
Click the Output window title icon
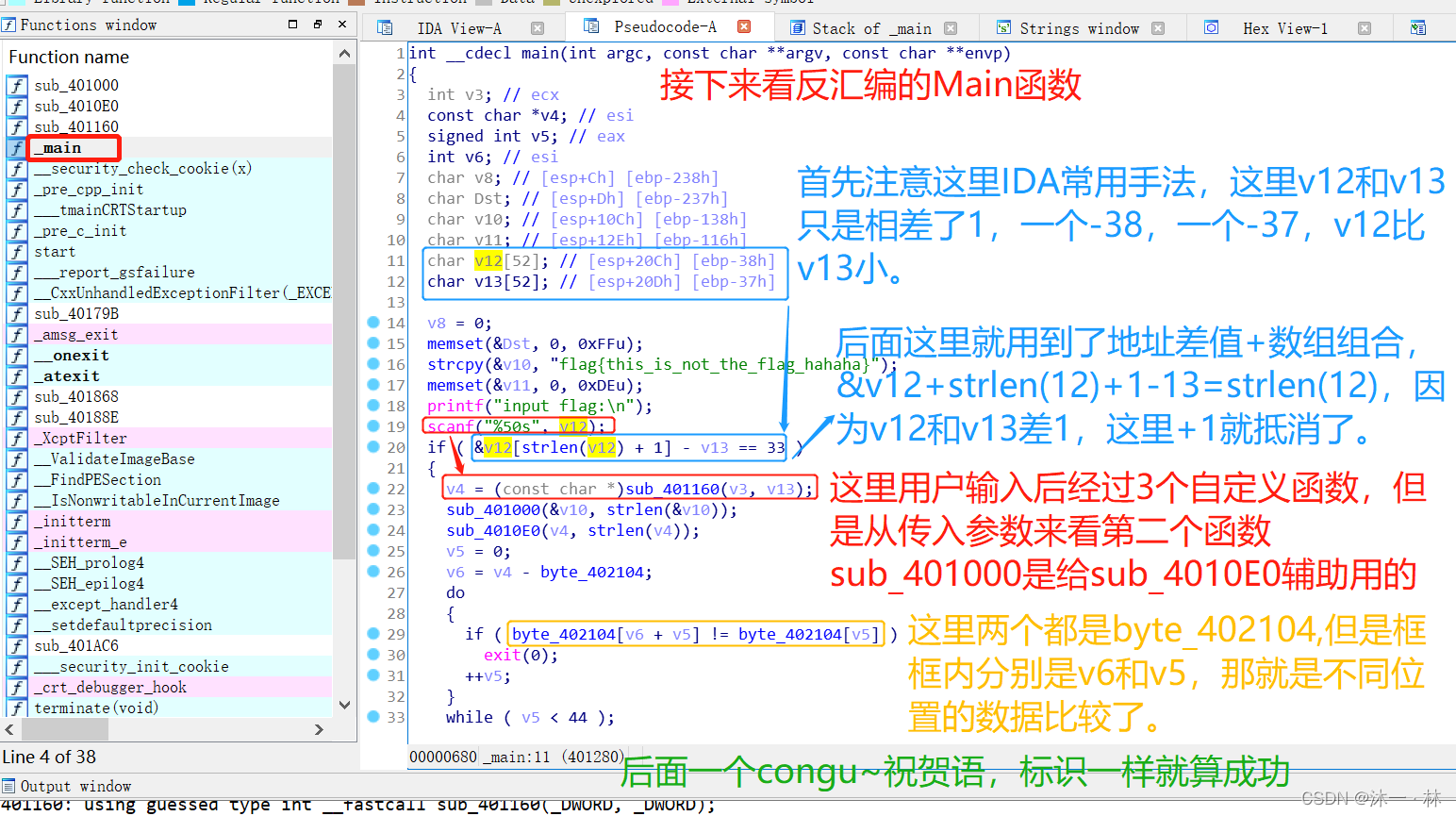coord(8,786)
